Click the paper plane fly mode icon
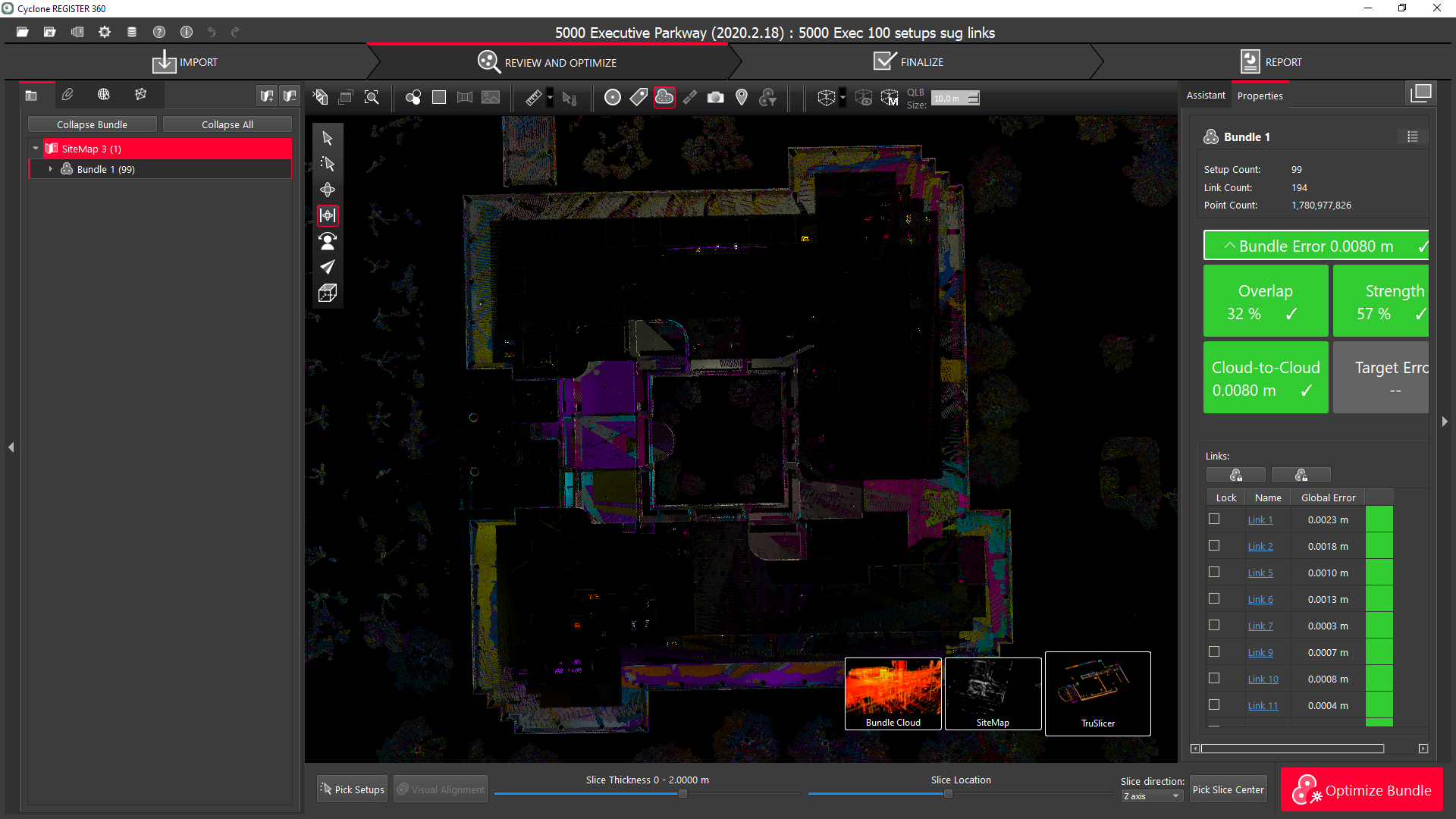 [x=328, y=267]
